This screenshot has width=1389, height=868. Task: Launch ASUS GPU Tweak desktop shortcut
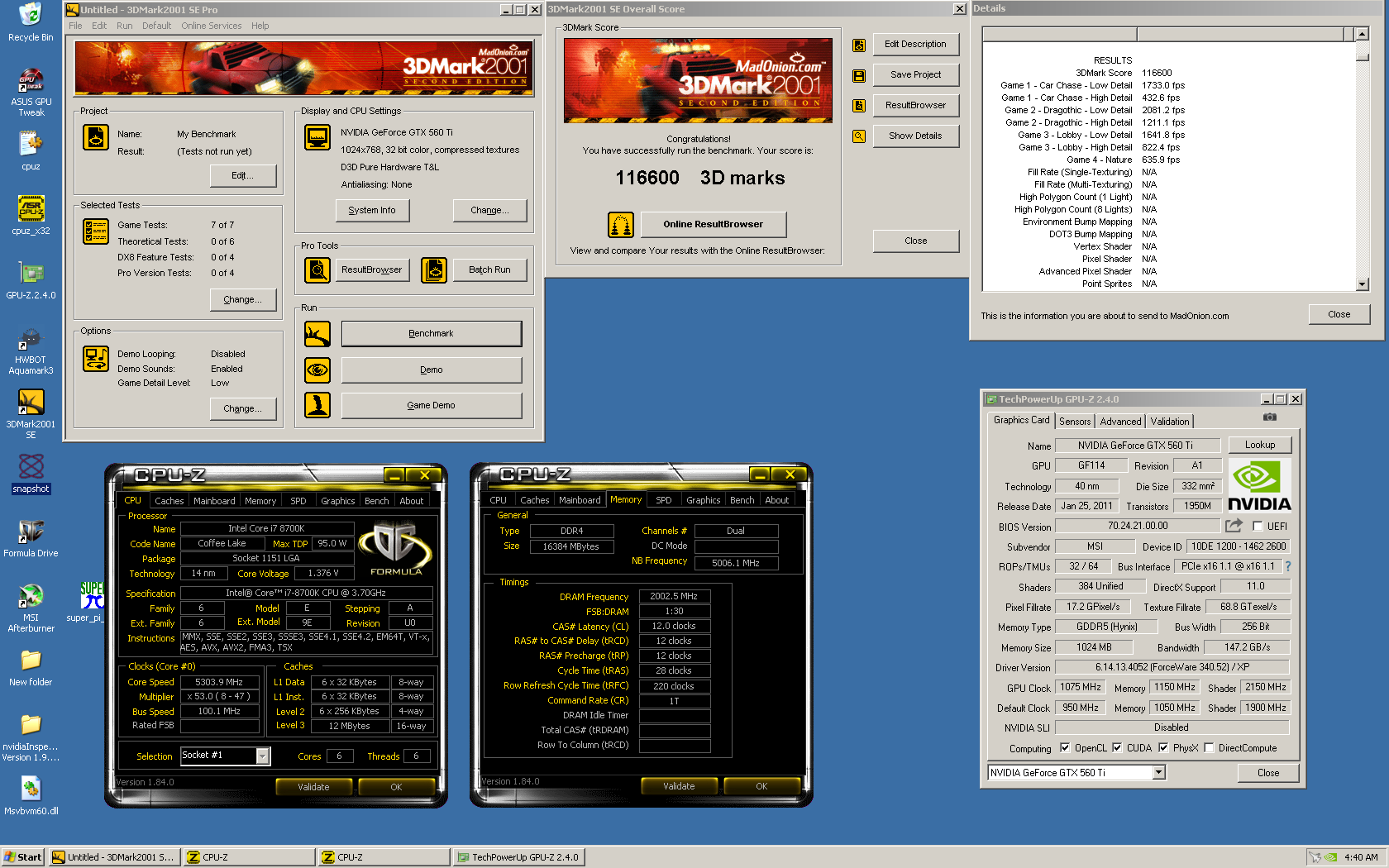(31, 92)
